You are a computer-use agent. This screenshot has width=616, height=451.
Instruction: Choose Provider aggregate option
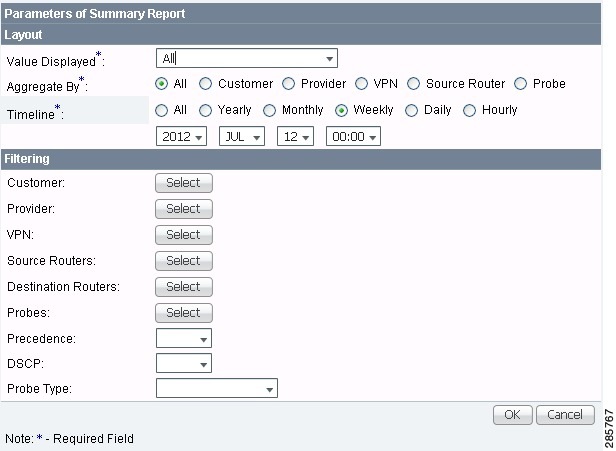tap(288, 84)
